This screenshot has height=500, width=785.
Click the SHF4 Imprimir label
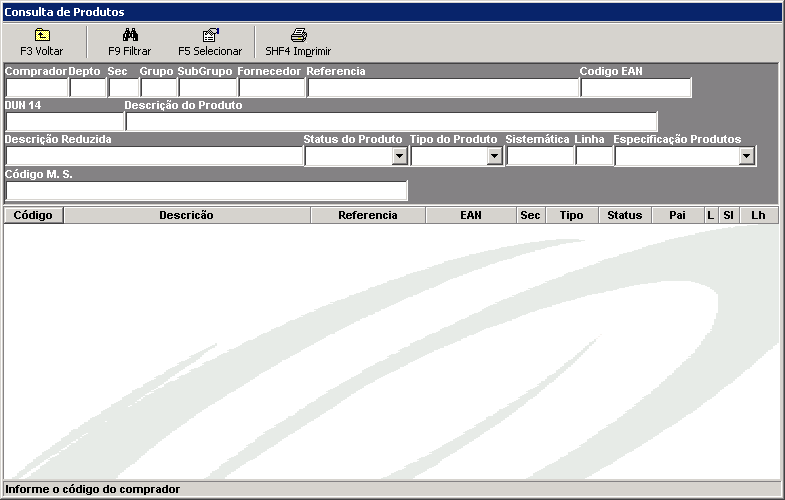(298, 51)
